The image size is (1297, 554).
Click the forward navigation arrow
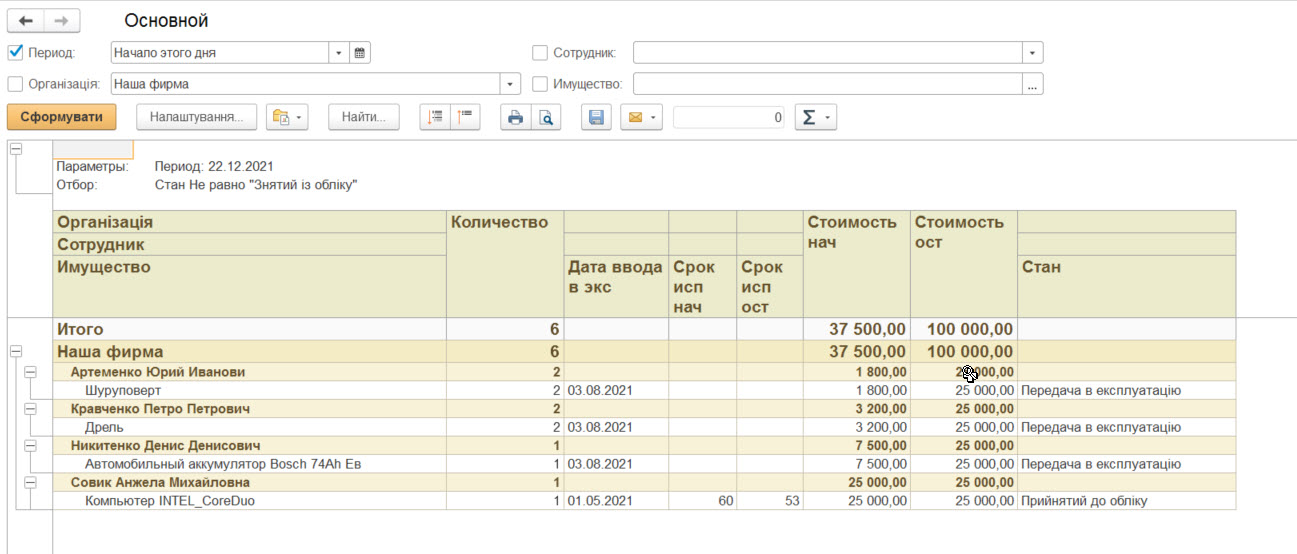[x=62, y=21]
